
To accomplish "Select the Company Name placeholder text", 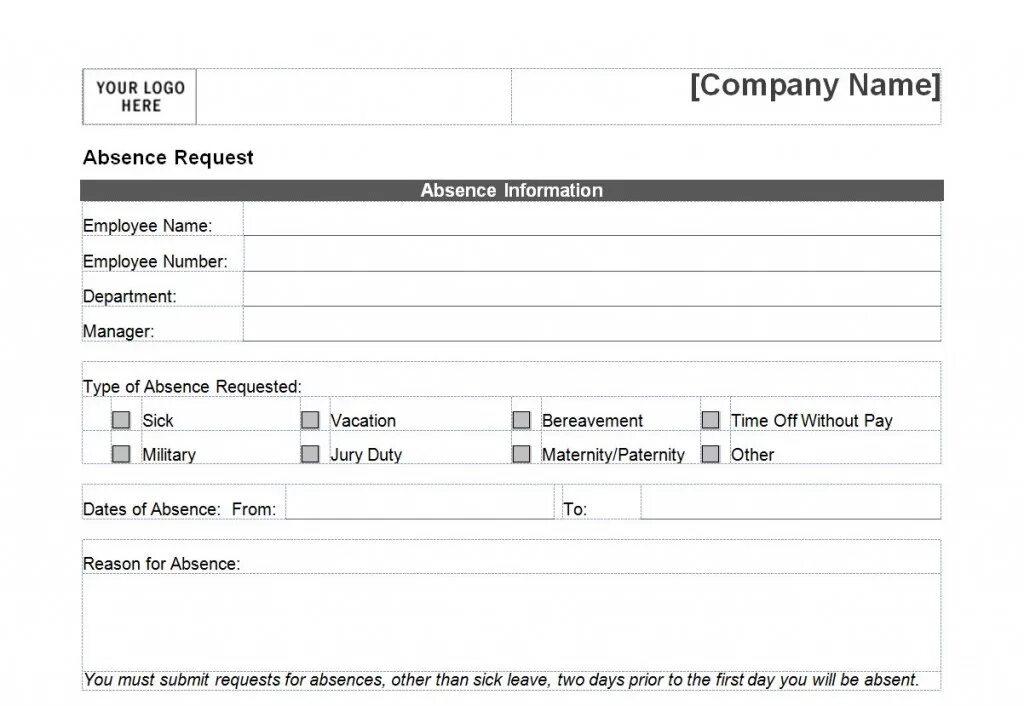I will click(815, 86).
